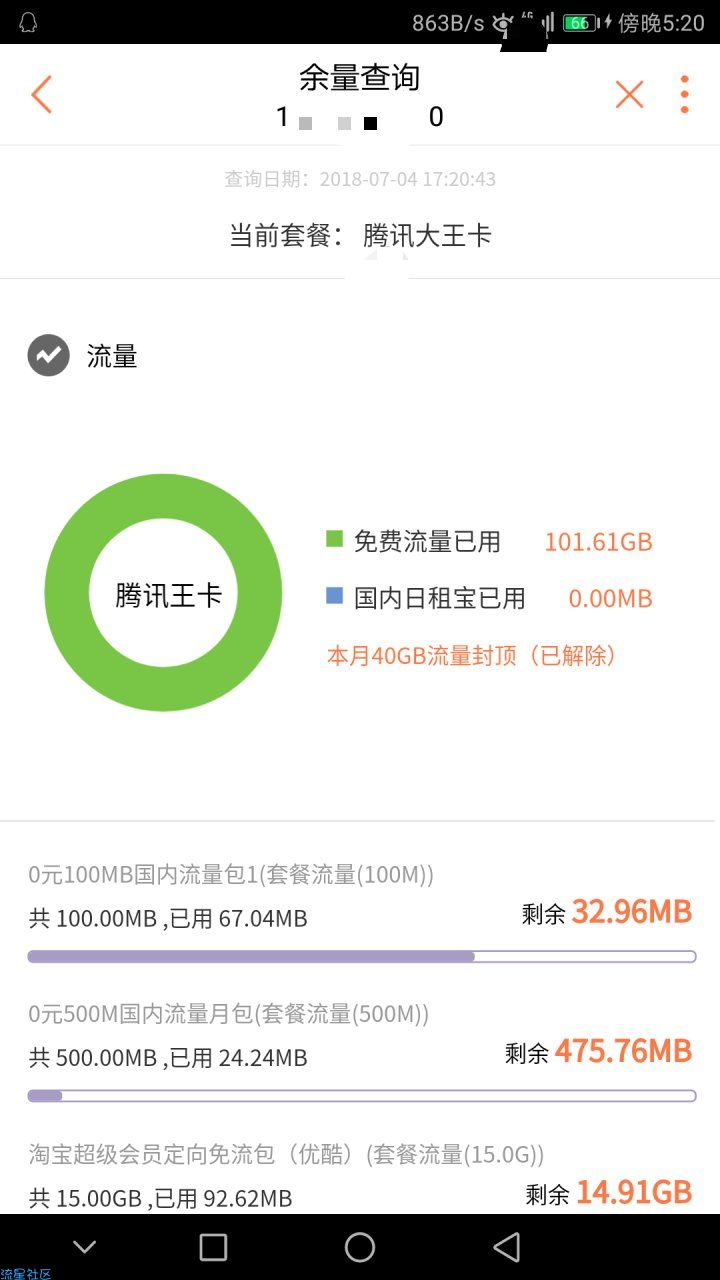Viewport: 720px width, 1280px height.
Task: Tap Android home circle button
Action: [360, 1246]
